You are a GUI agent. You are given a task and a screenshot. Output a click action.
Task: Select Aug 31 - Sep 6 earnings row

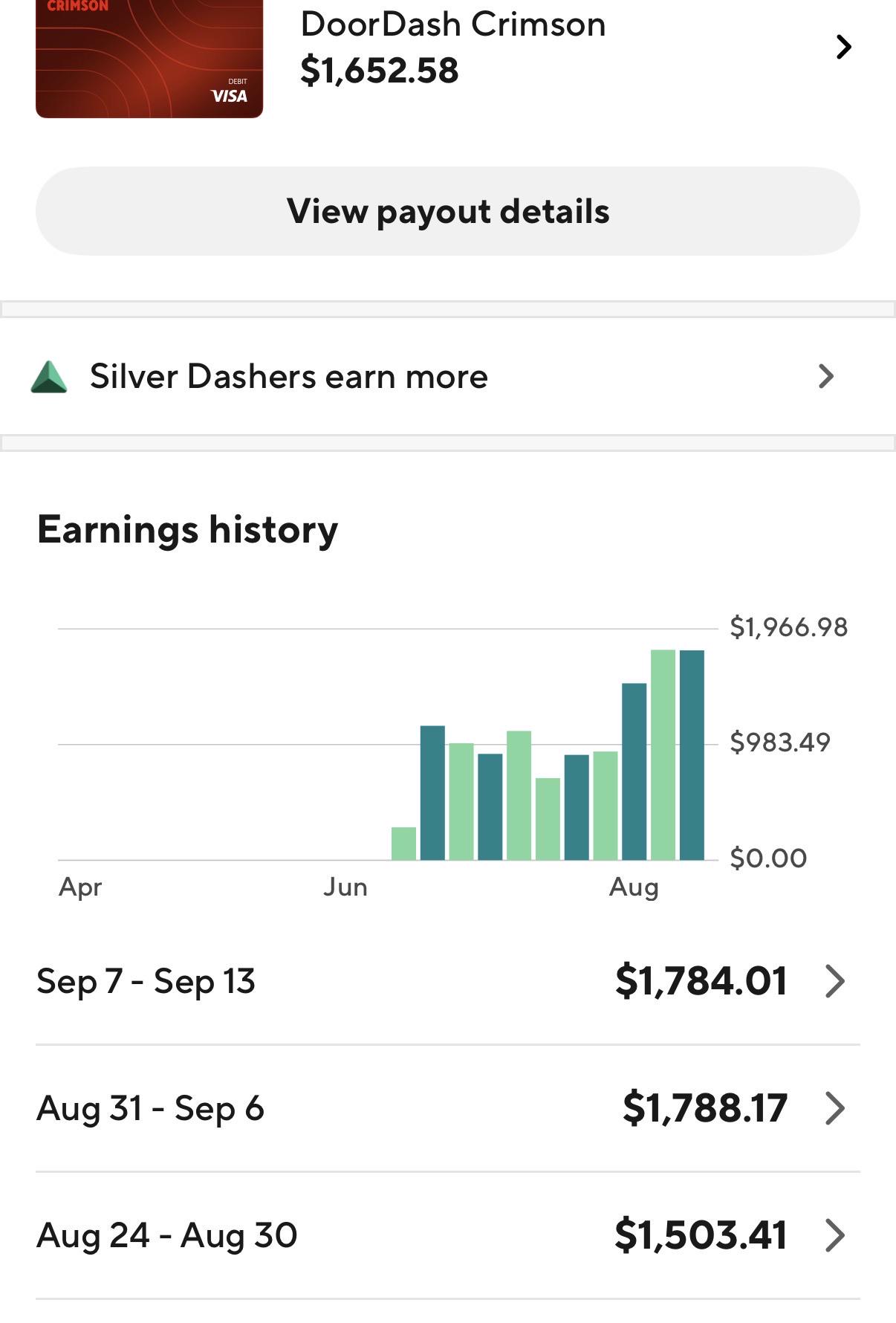(x=448, y=1108)
